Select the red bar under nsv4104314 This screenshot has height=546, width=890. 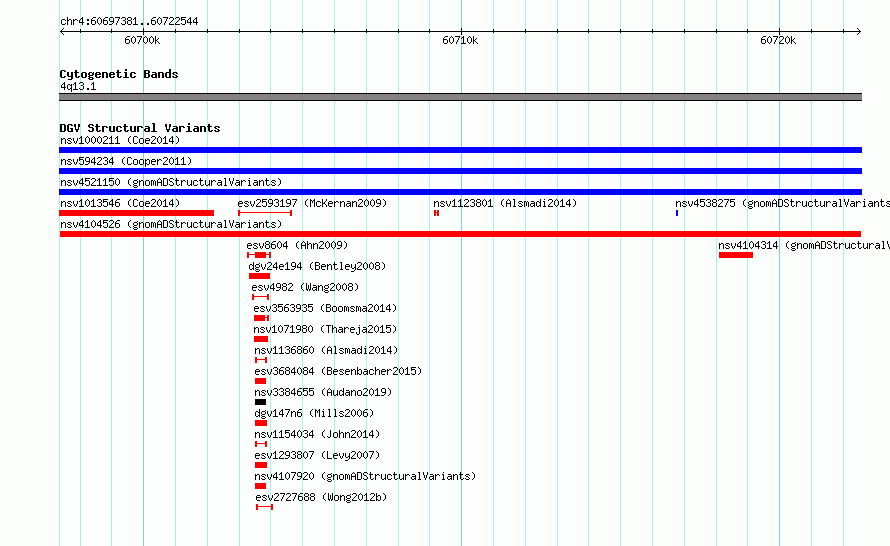click(x=736, y=255)
